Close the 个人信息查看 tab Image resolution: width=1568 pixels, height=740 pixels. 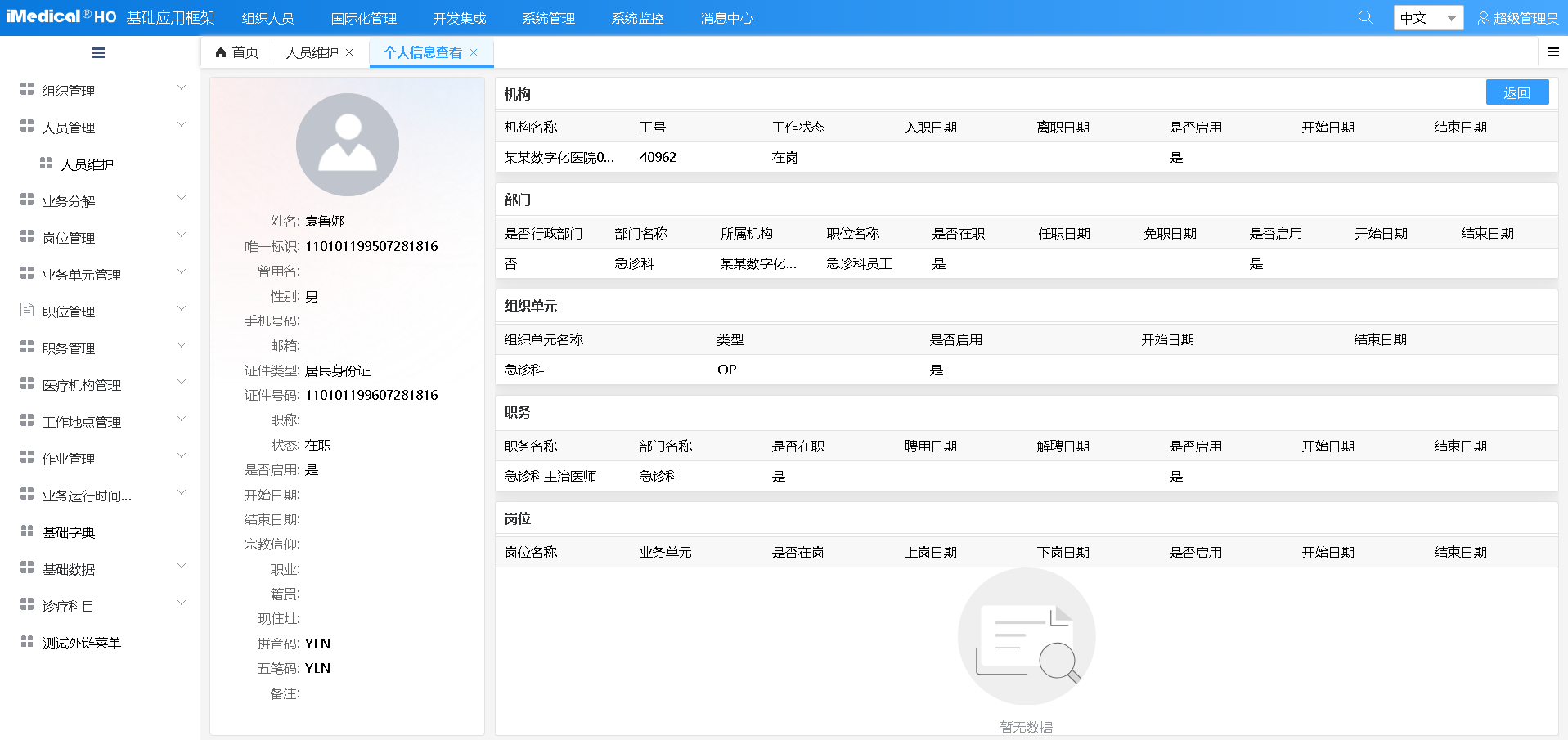coord(474,52)
